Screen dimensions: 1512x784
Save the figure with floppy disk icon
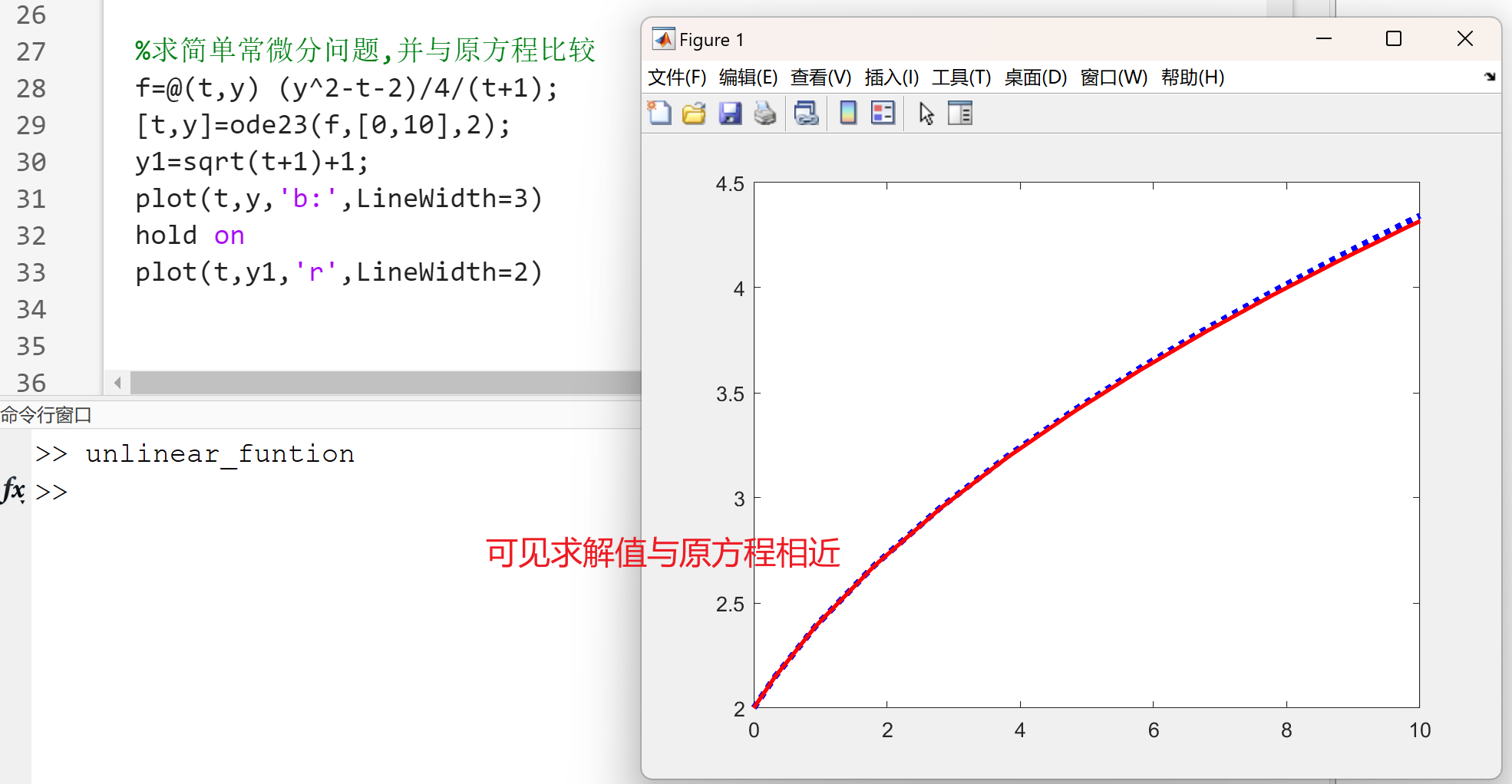tap(730, 114)
